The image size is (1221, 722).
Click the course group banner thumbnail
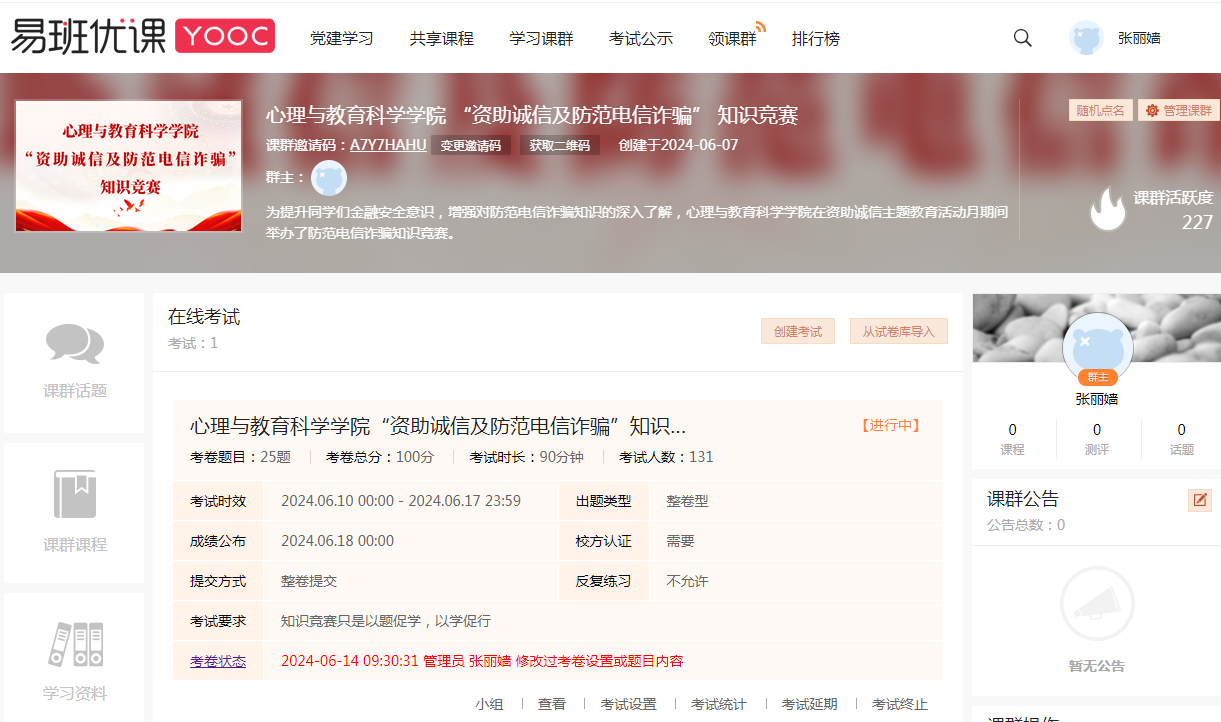(x=128, y=166)
